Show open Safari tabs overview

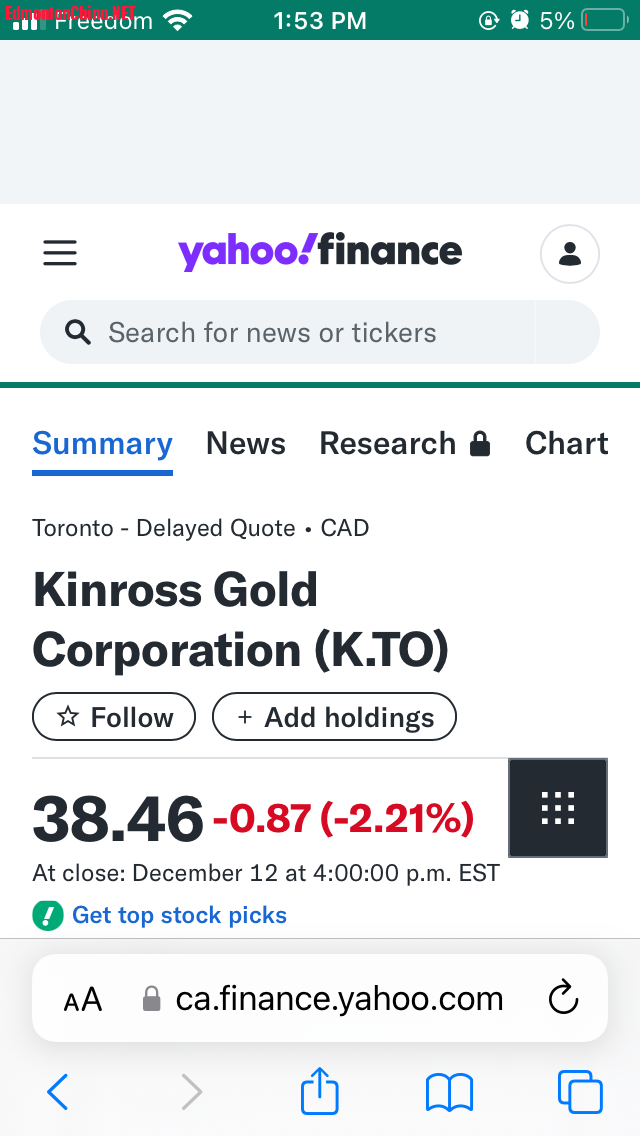[x=579, y=1091]
